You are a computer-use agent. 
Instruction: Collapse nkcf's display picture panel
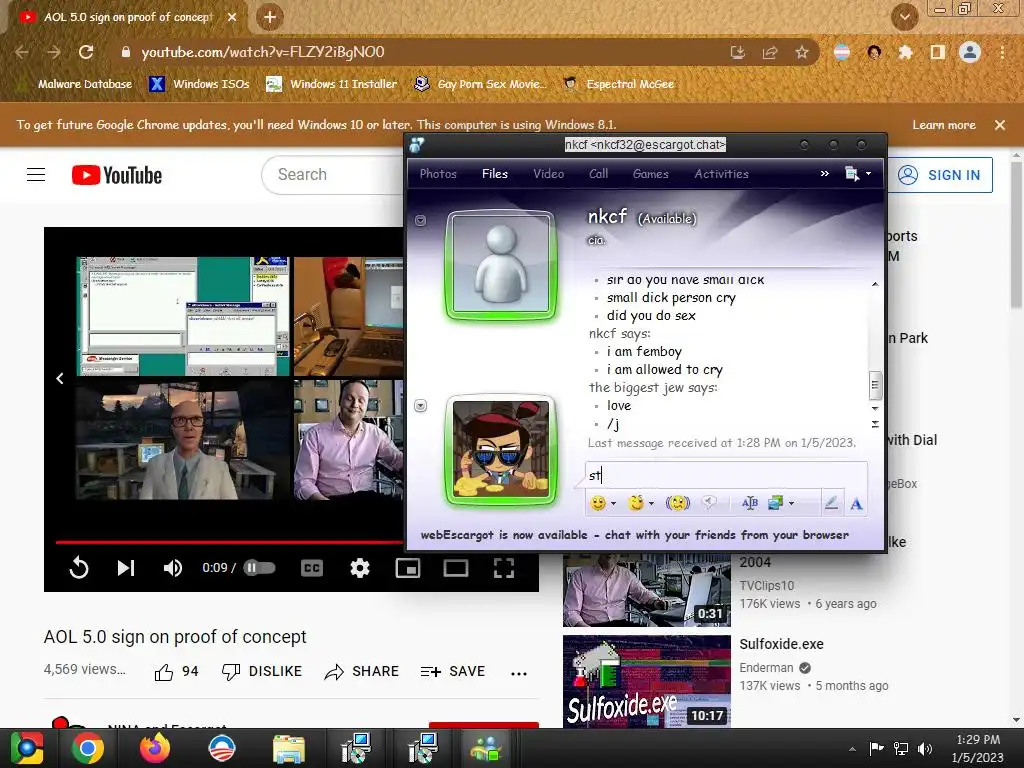(421, 221)
